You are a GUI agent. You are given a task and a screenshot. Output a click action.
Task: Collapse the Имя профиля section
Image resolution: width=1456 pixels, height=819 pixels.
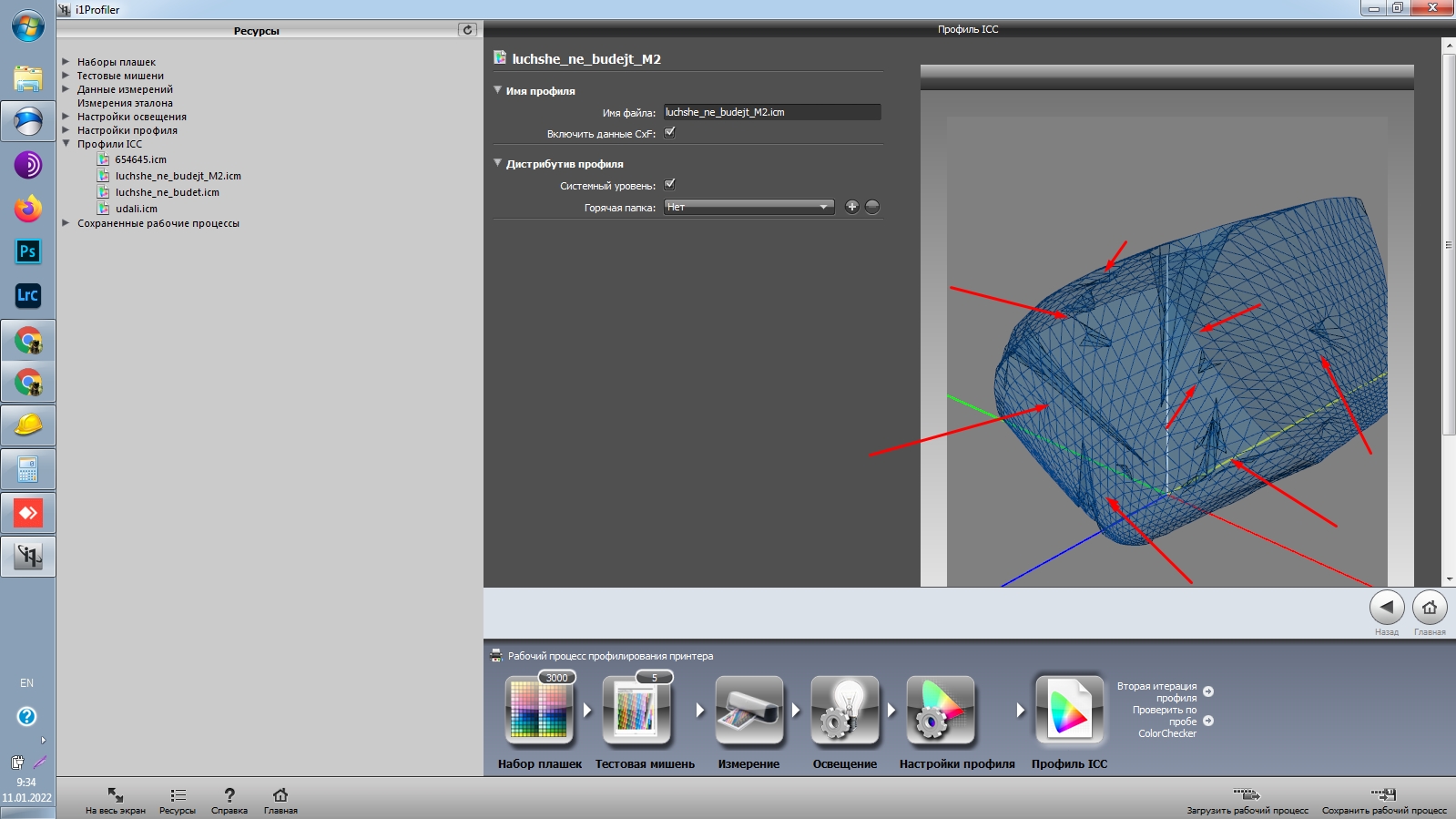[498, 90]
